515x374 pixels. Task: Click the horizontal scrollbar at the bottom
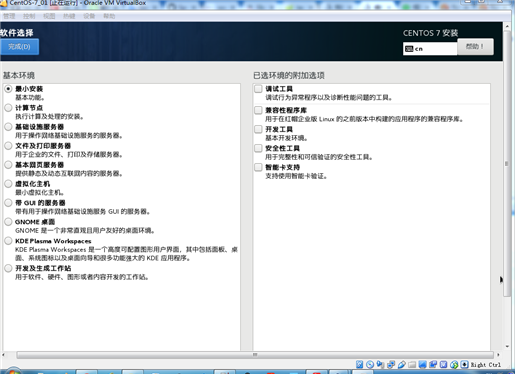coord(255,355)
